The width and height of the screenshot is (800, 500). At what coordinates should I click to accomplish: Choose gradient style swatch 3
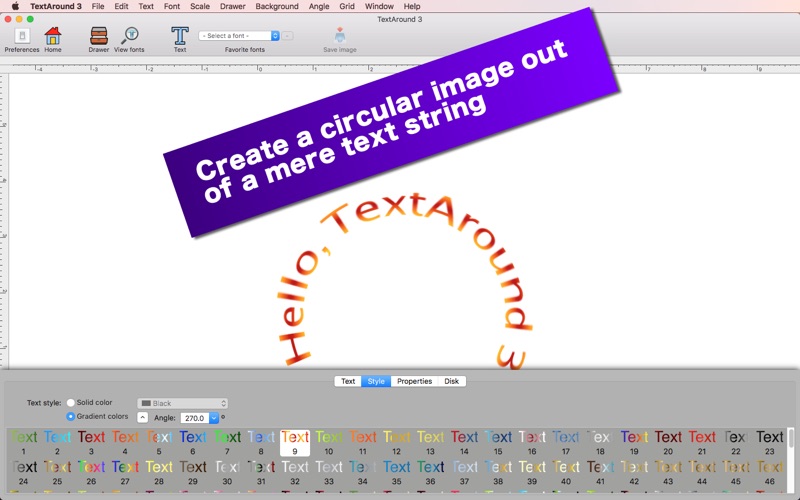91,442
